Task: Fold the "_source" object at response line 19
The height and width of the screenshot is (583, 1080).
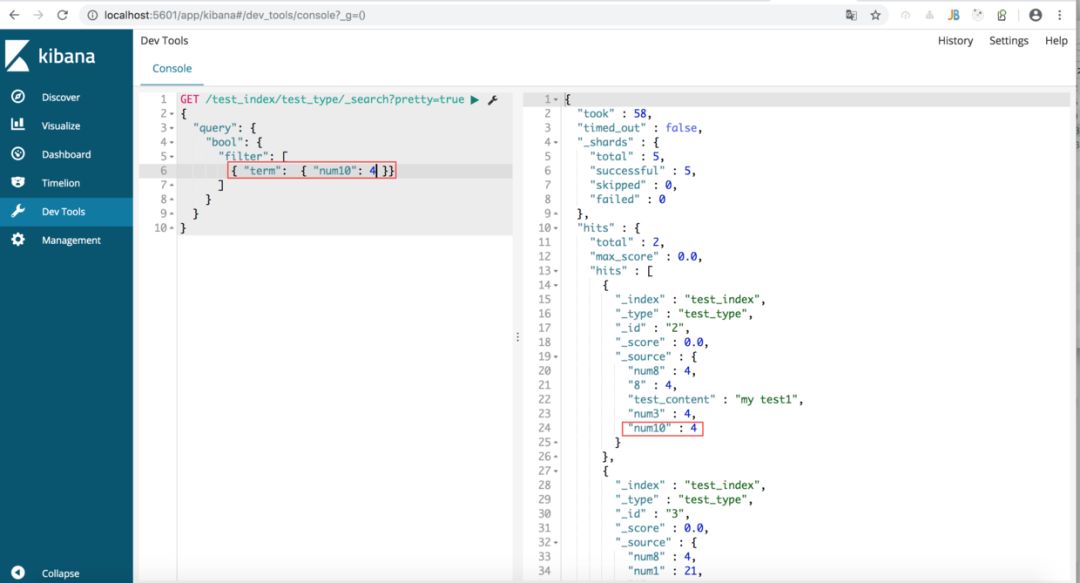Action: (556, 357)
